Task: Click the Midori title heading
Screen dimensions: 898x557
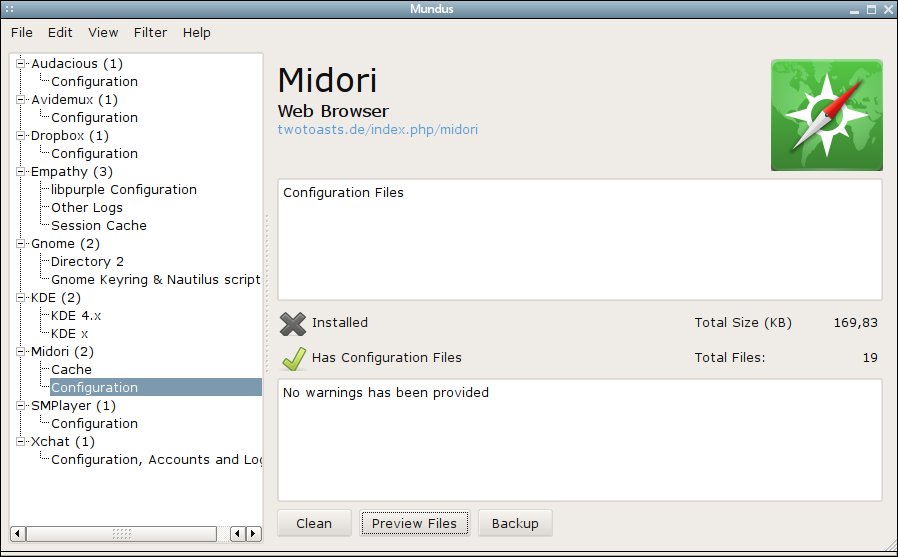Action: [328, 80]
